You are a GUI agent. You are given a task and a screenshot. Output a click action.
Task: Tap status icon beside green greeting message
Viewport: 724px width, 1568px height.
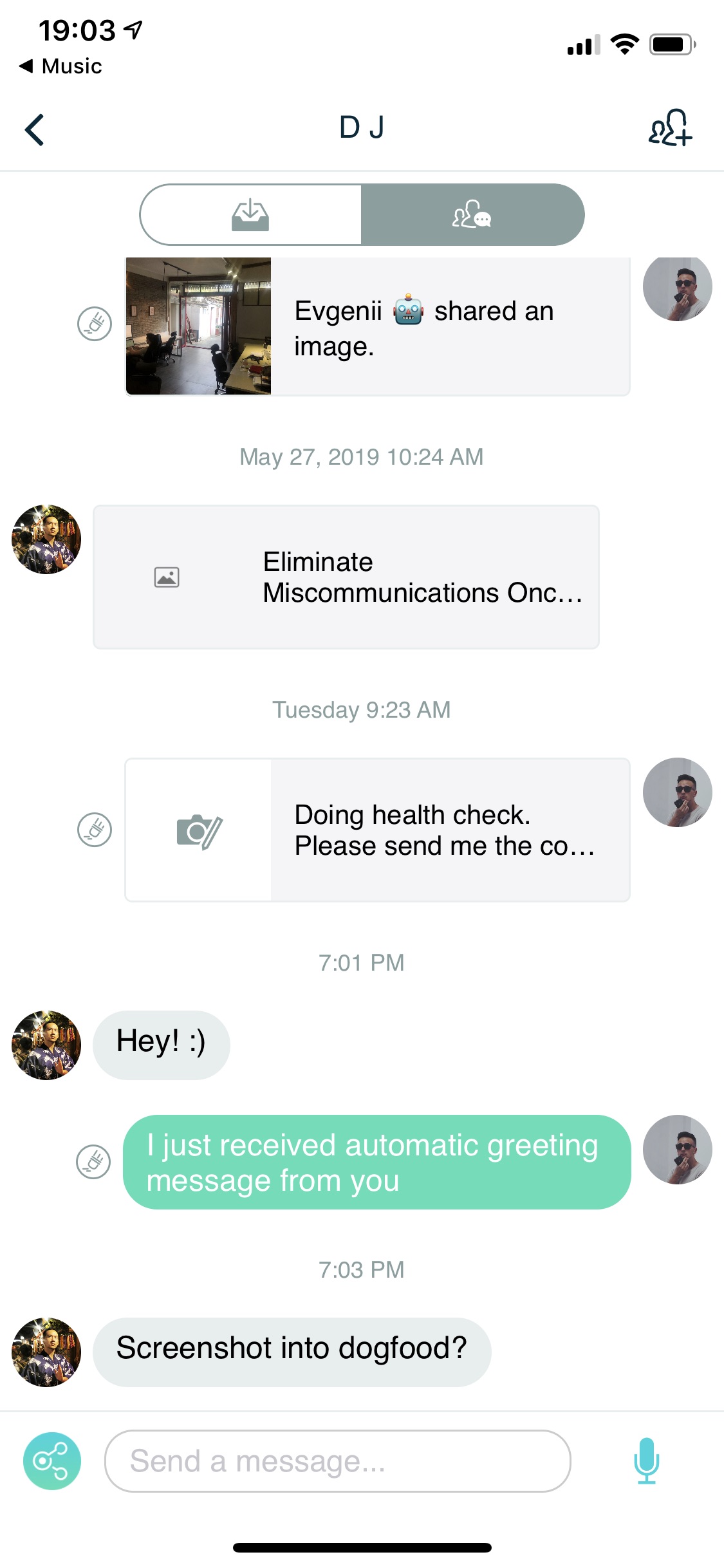tap(94, 1162)
